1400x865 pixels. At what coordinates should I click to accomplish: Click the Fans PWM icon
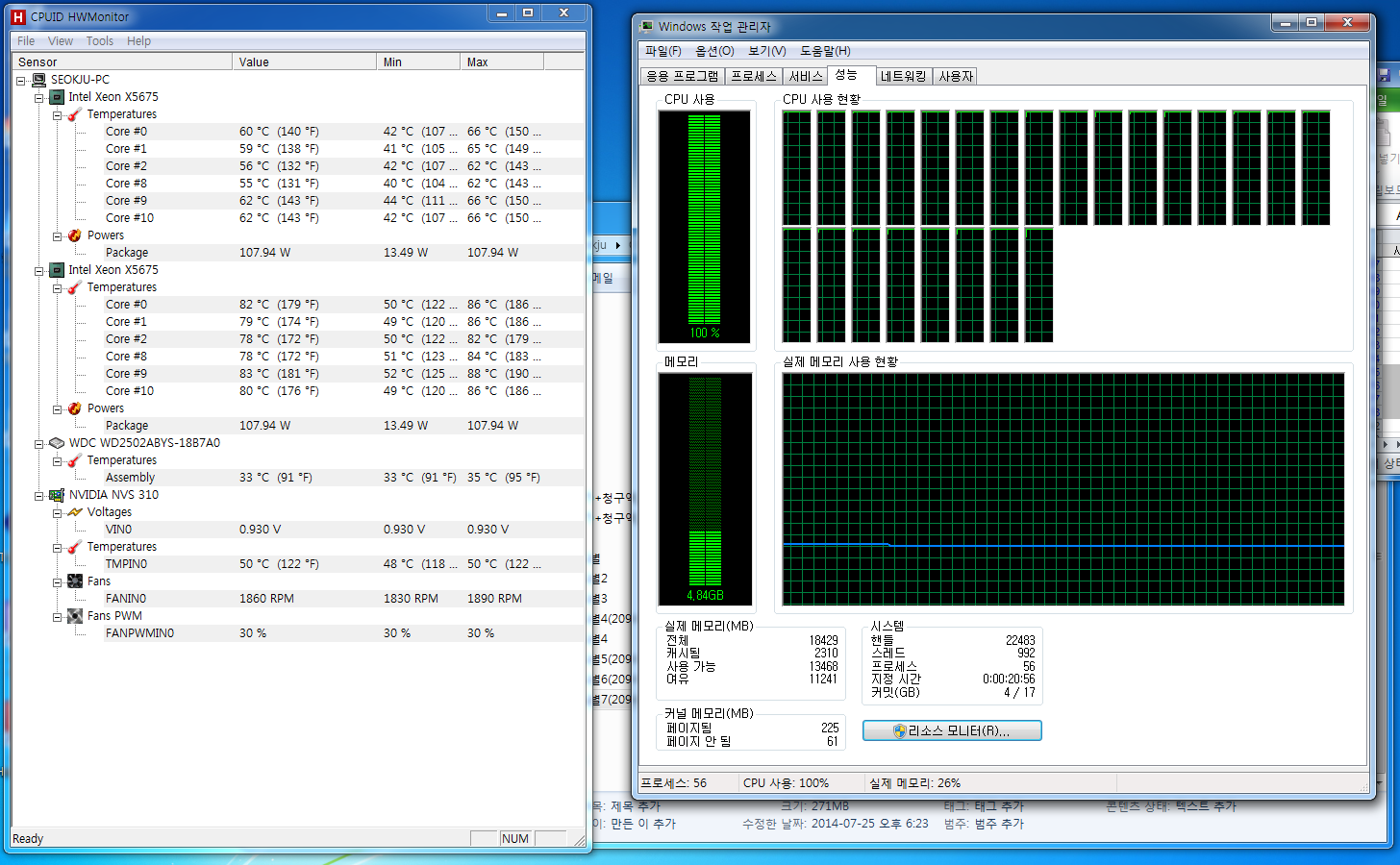point(75,616)
